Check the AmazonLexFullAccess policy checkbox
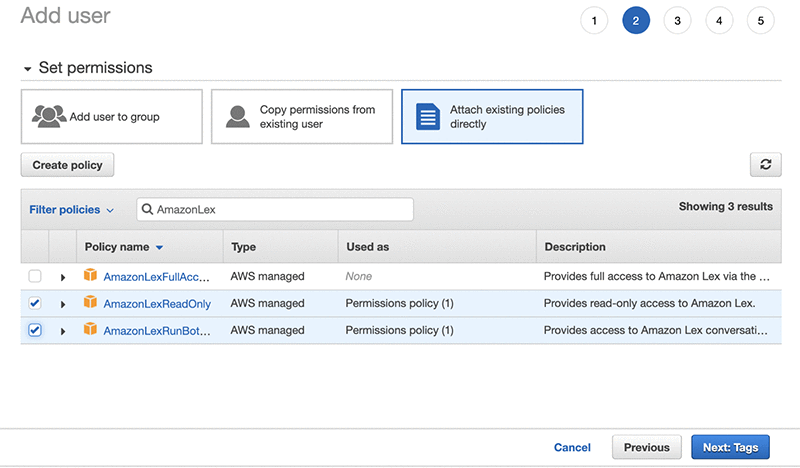800x468 pixels. pyautogui.click(x=35, y=276)
